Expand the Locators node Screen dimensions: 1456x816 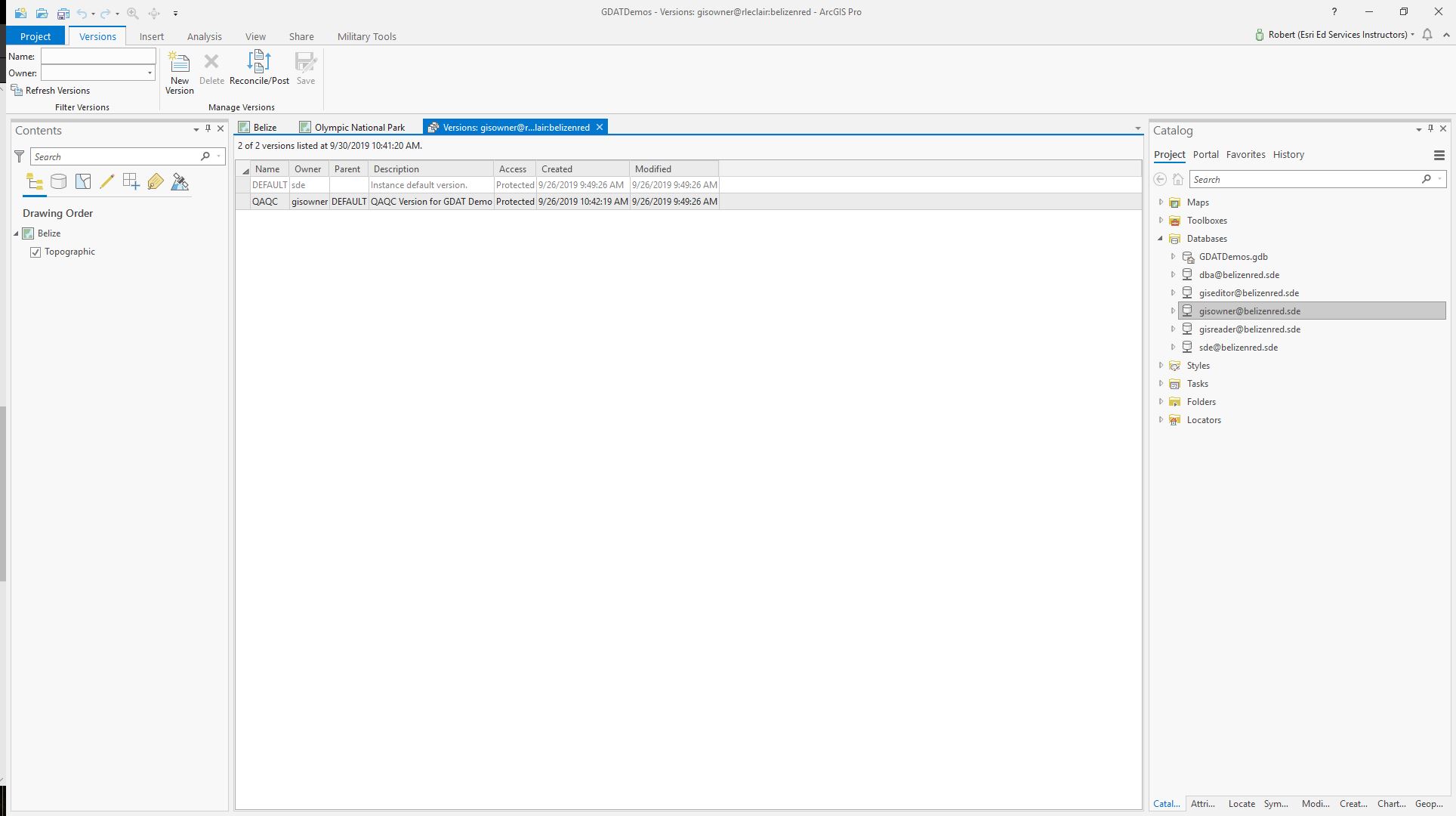click(x=1161, y=420)
